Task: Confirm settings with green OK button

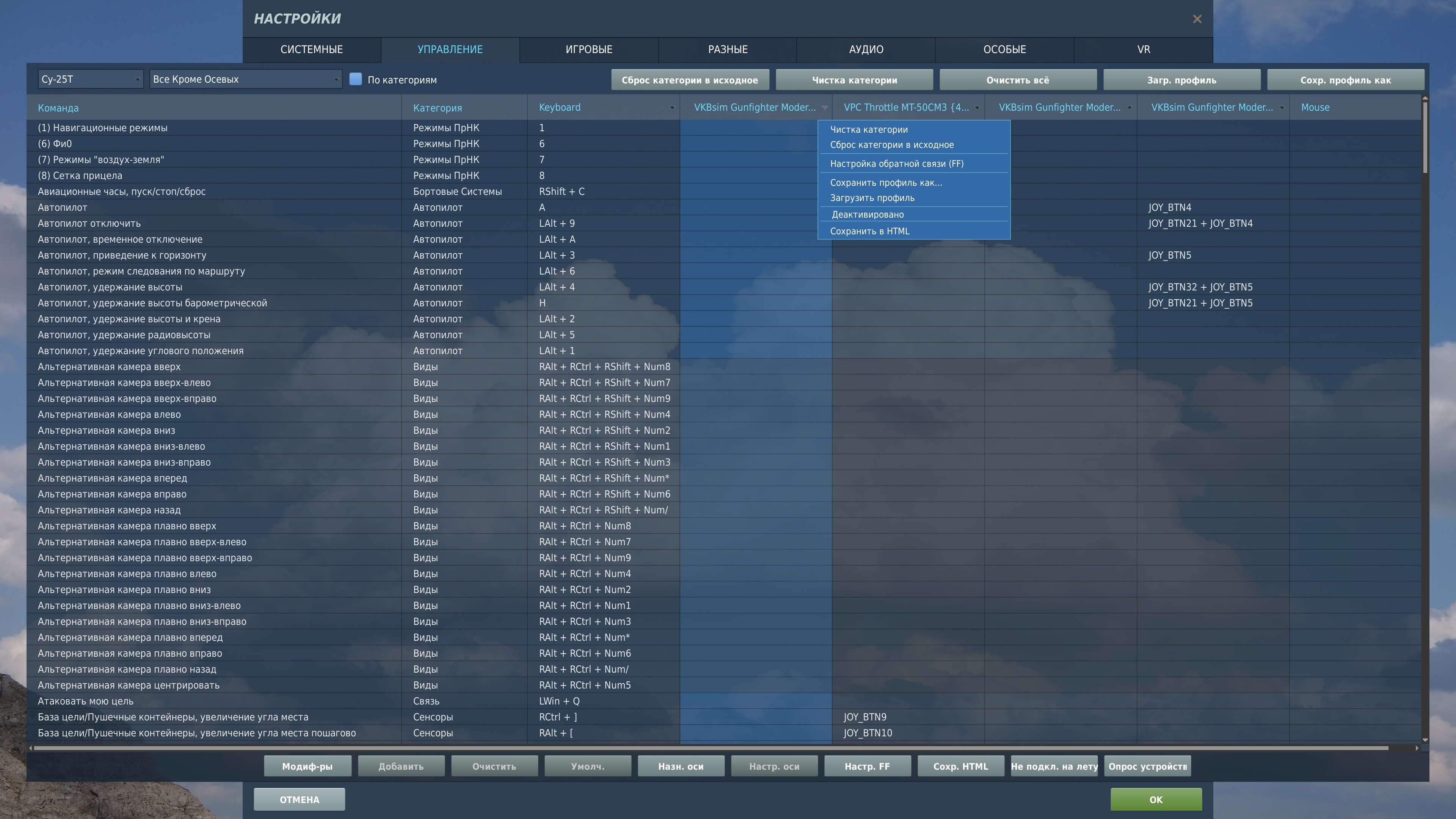Action: (1156, 800)
